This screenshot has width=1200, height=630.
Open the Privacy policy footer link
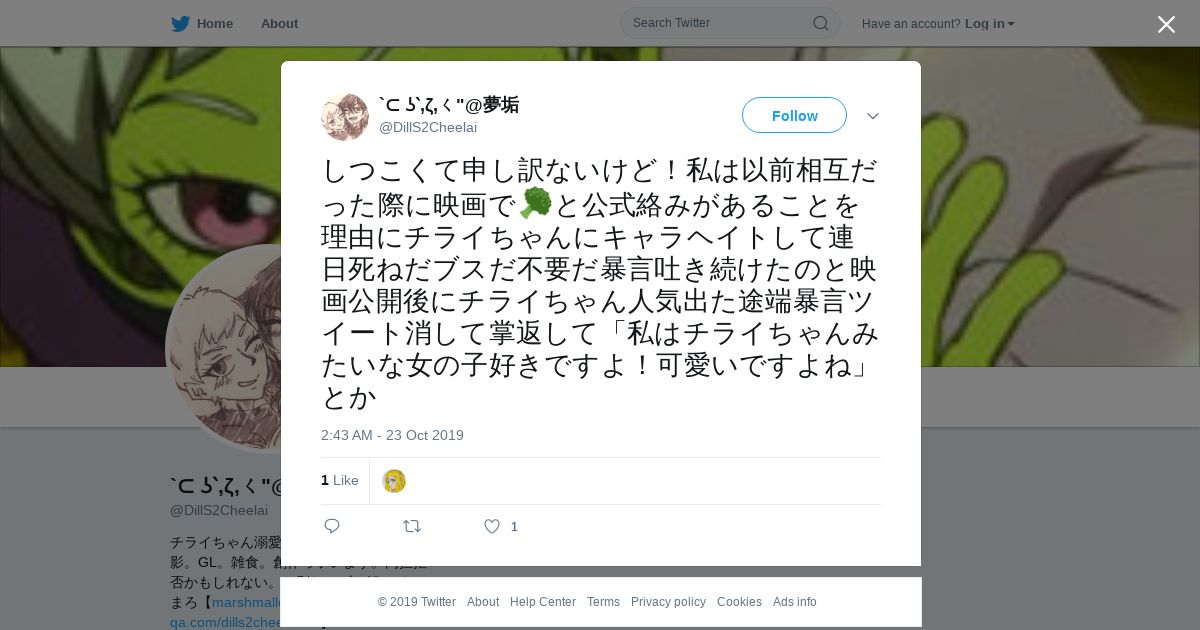pyautogui.click(x=668, y=602)
